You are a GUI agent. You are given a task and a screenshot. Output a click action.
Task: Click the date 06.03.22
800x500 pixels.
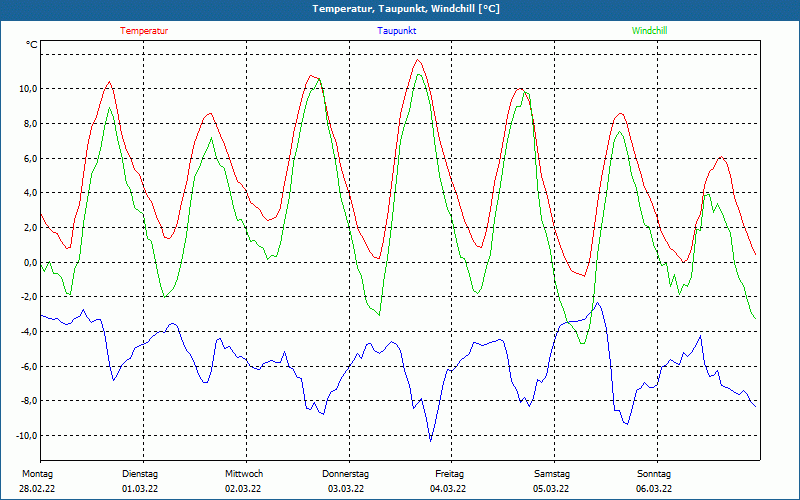pyautogui.click(x=654, y=489)
